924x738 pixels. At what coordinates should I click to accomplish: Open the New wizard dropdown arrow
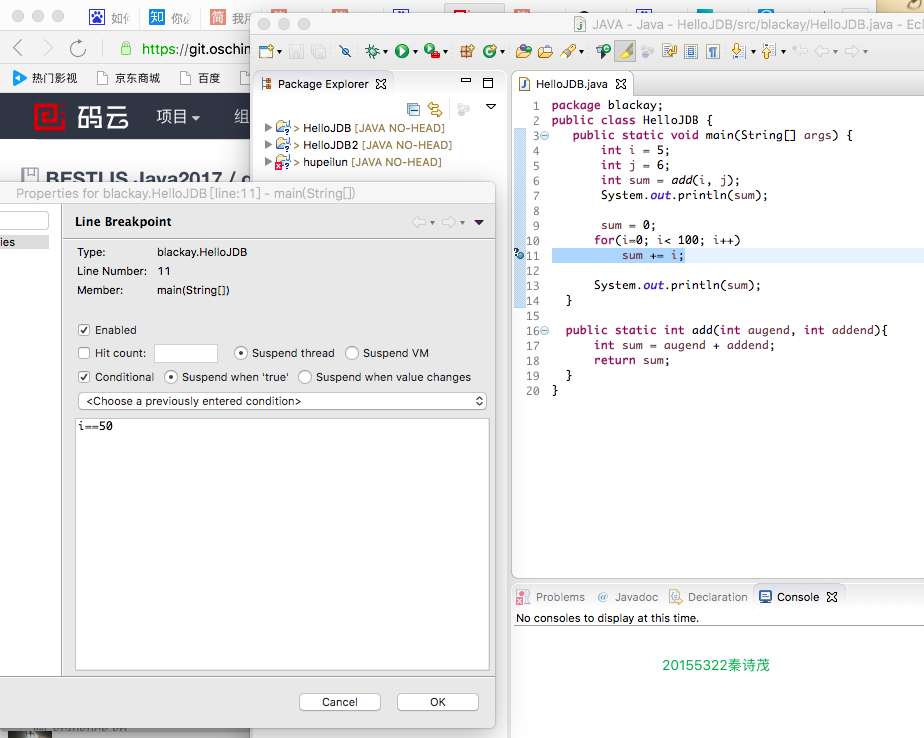coord(279,52)
